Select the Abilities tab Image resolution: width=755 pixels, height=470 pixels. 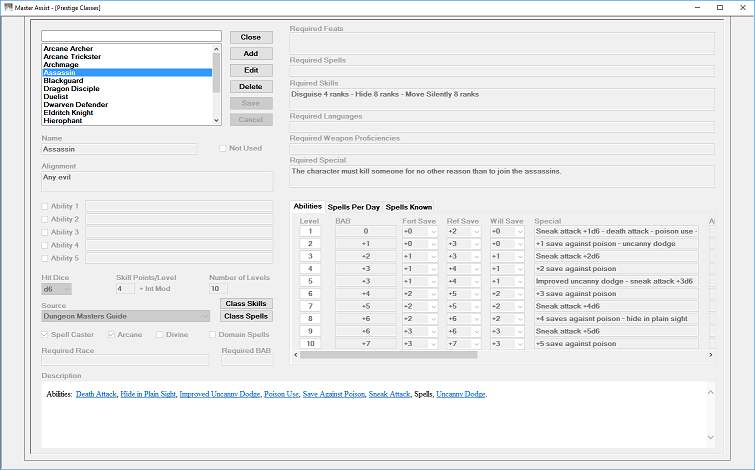308,206
